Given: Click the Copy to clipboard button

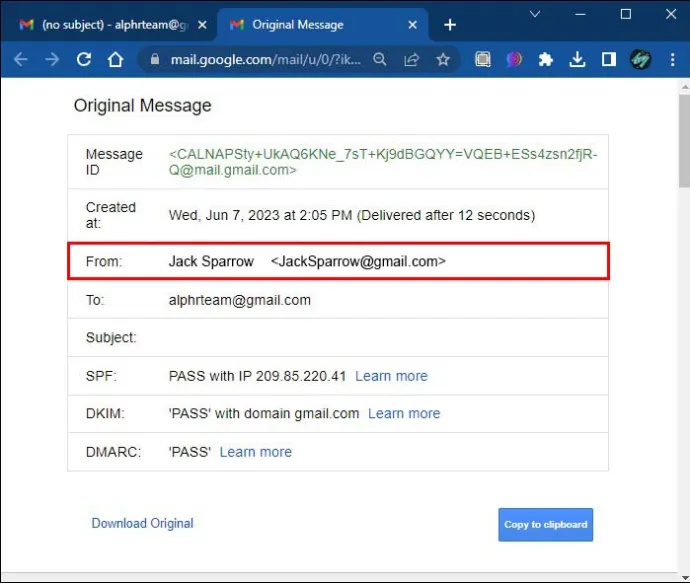Looking at the screenshot, I should pyautogui.click(x=546, y=524).
